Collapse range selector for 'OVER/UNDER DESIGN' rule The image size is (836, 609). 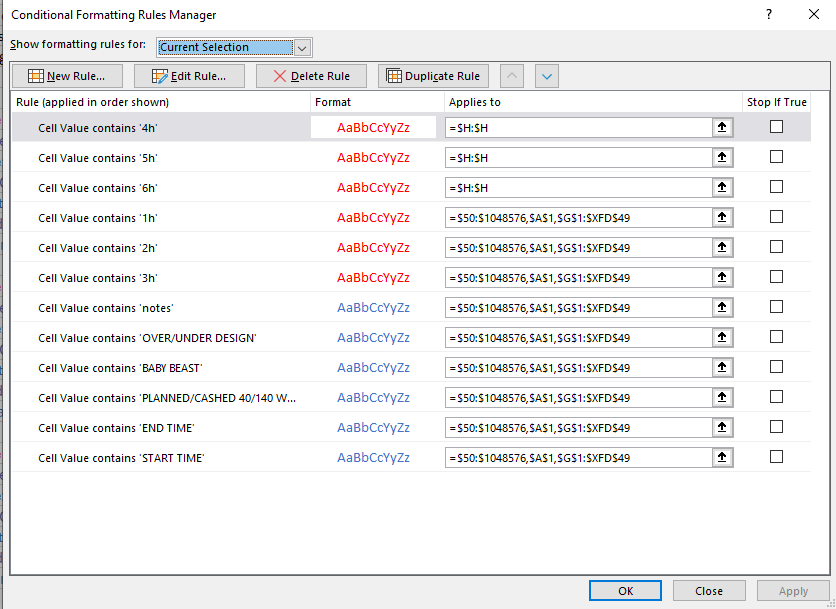click(722, 338)
